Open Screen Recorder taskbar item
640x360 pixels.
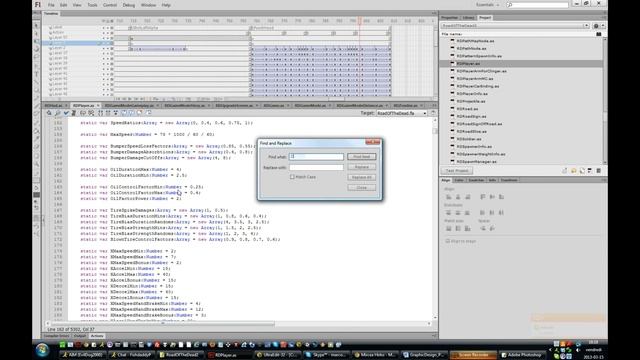click(x=473, y=355)
